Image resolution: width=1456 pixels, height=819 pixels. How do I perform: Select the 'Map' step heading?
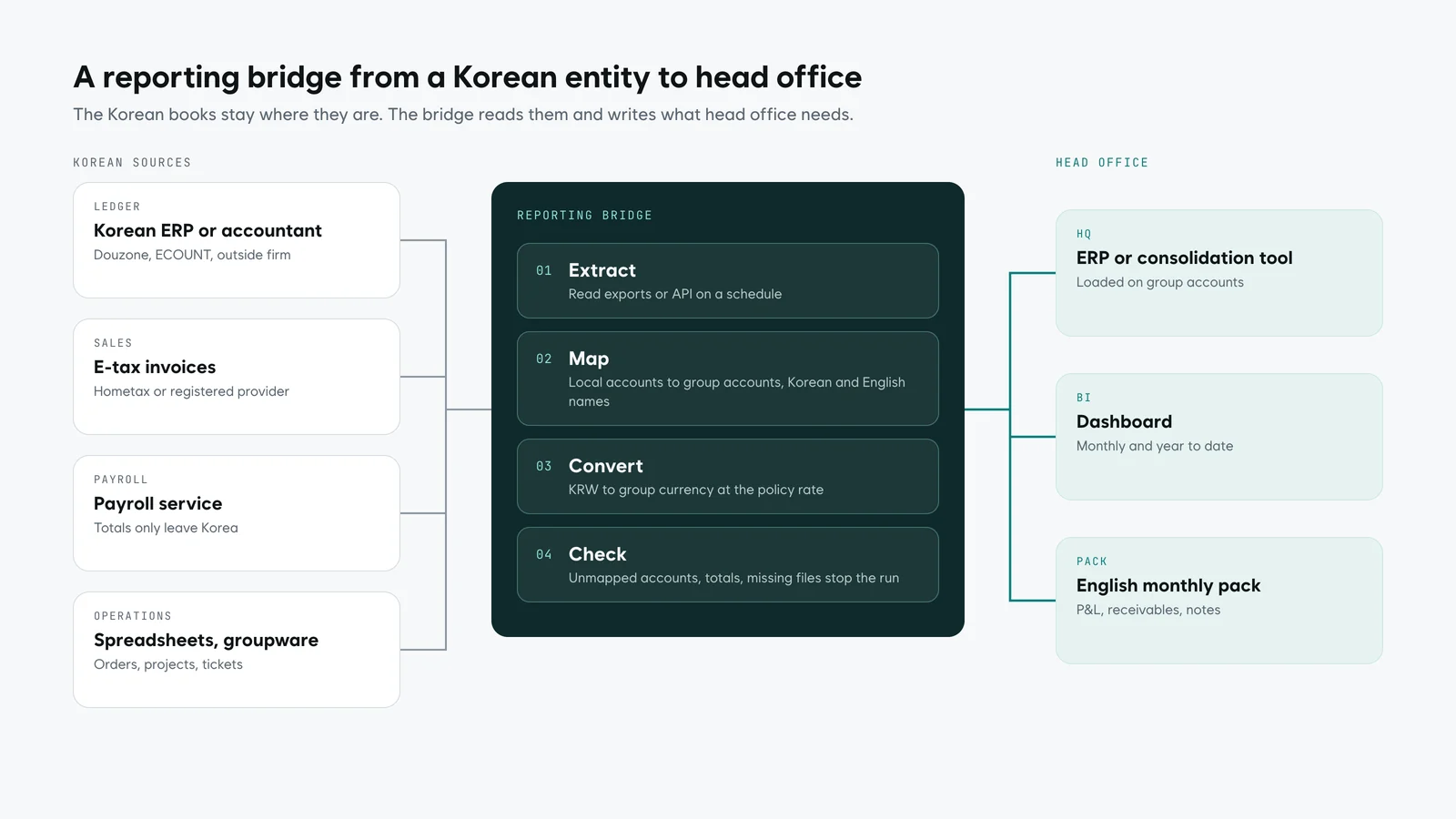pyautogui.click(x=589, y=359)
